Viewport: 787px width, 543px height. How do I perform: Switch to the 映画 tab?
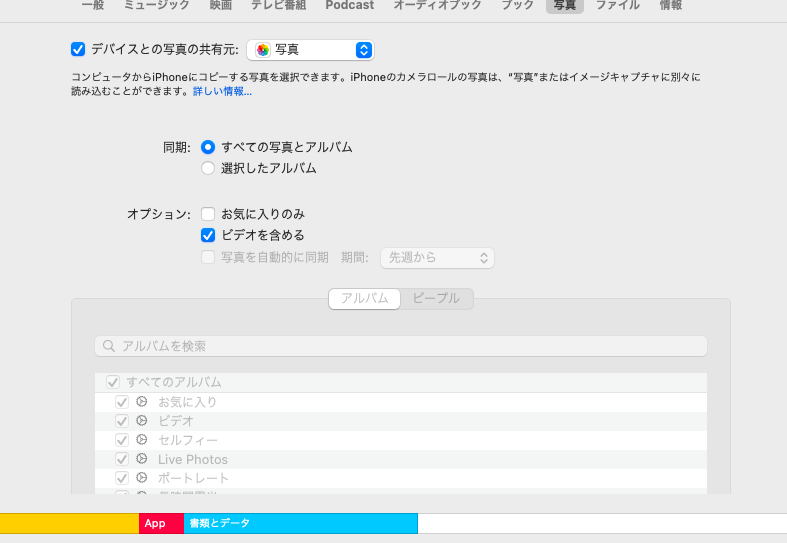click(221, 5)
